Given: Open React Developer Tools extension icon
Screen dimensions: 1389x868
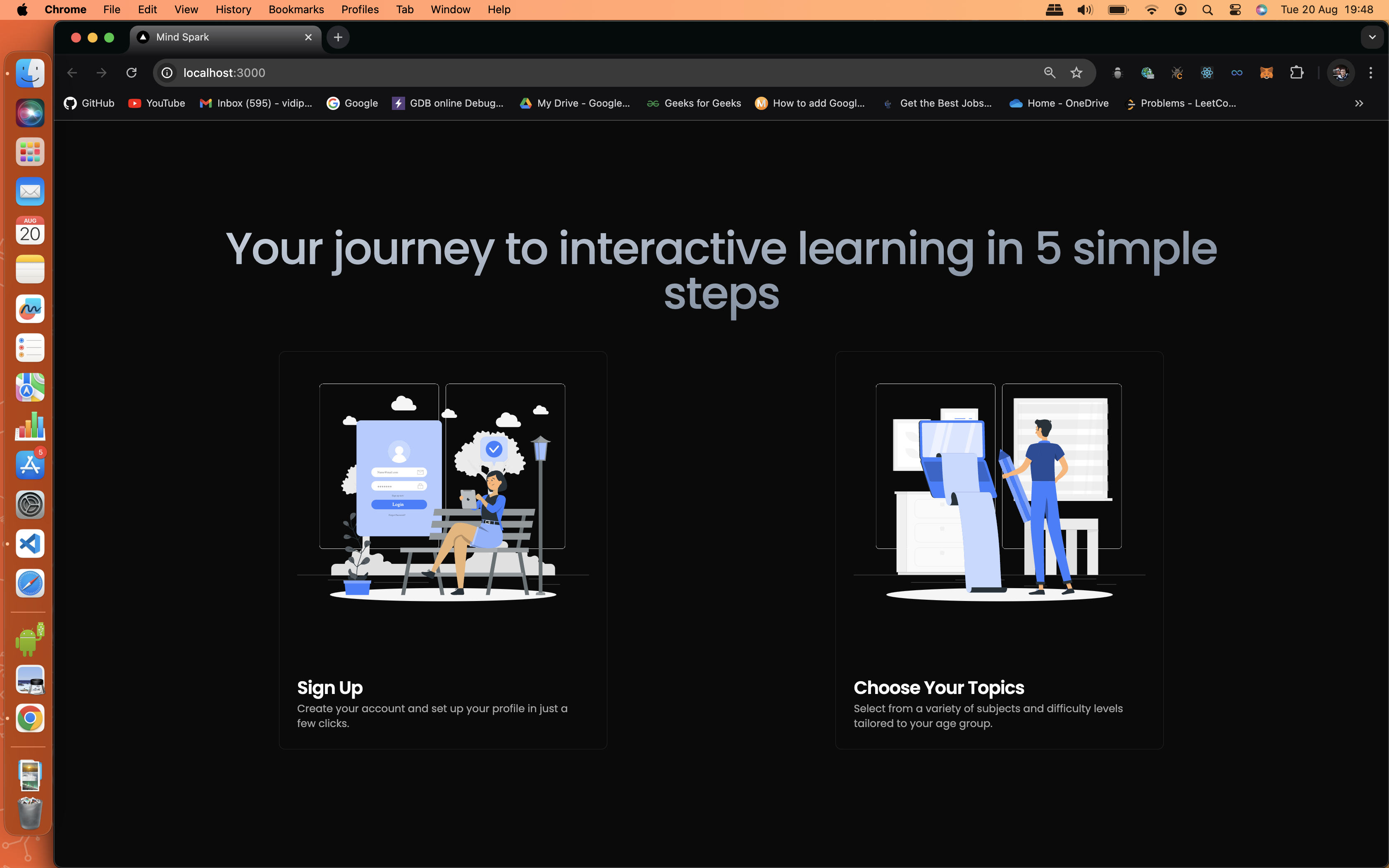Looking at the screenshot, I should 1206,73.
